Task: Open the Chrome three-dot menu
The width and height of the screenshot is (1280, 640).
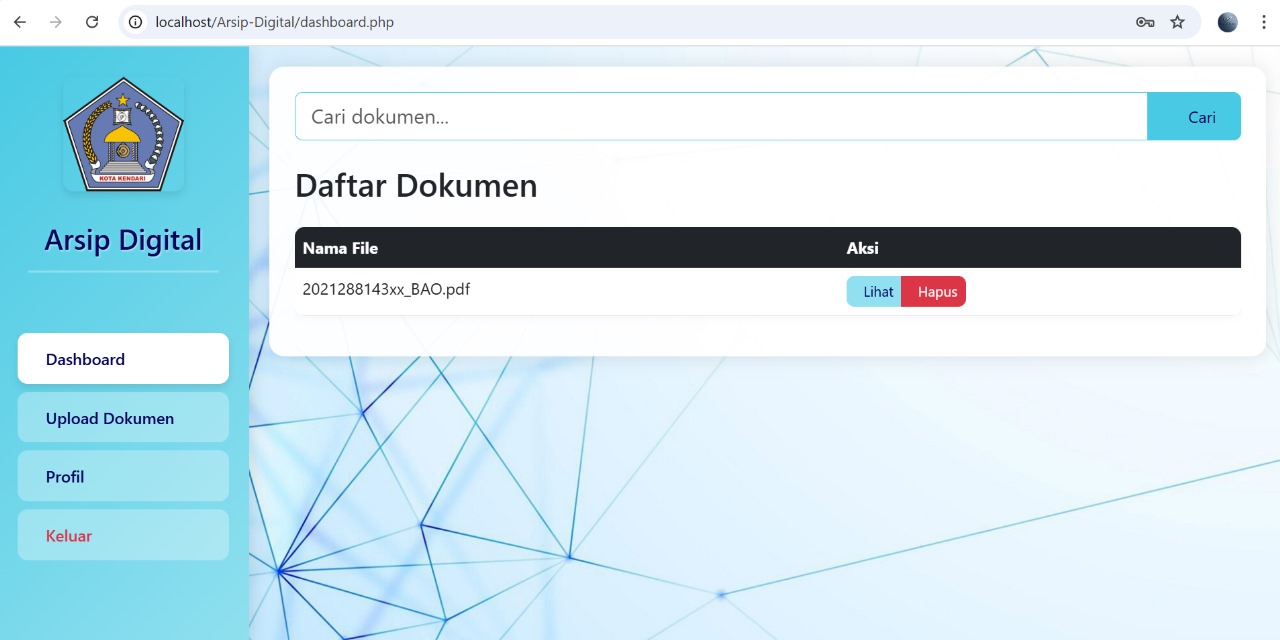Action: click(1264, 21)
